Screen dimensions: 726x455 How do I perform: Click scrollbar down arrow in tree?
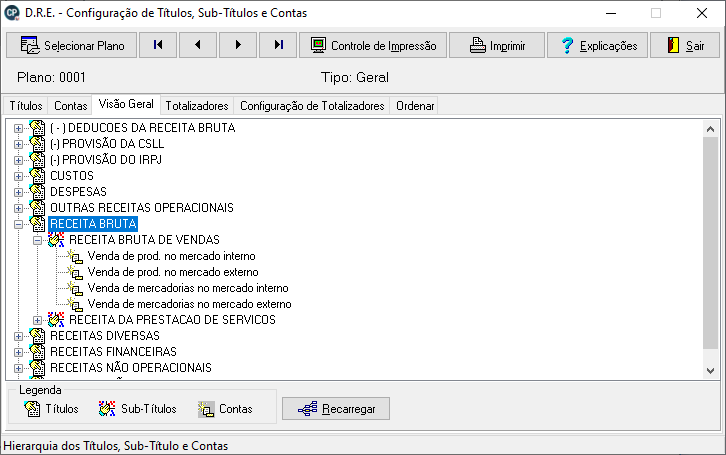710,371
